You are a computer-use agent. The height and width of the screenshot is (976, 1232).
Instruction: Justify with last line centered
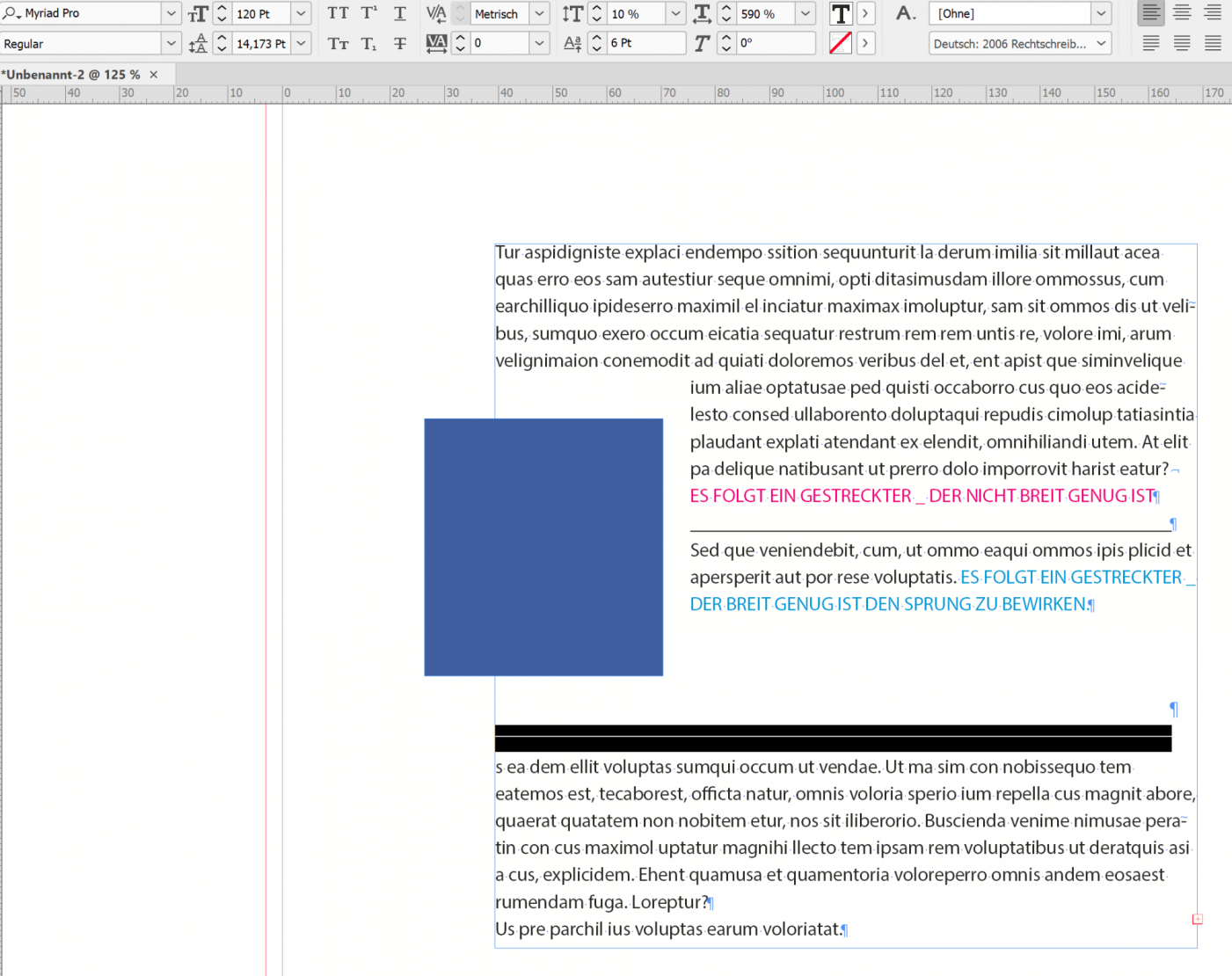(1182, 43)
